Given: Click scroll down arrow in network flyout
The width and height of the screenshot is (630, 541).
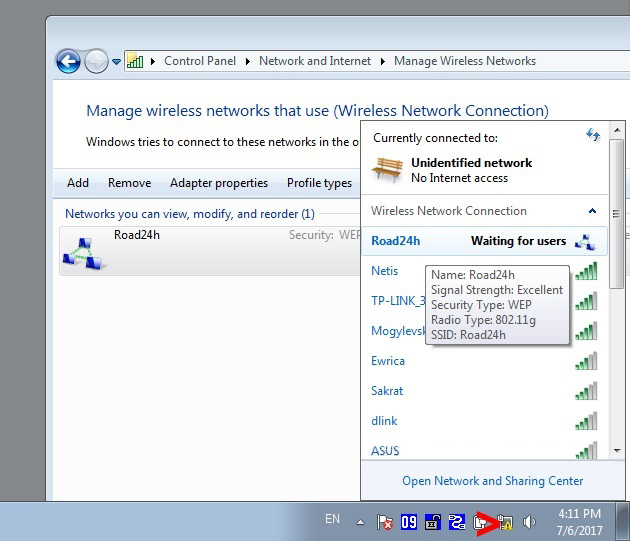Looking at the screenshot, I should click(617, 451).
